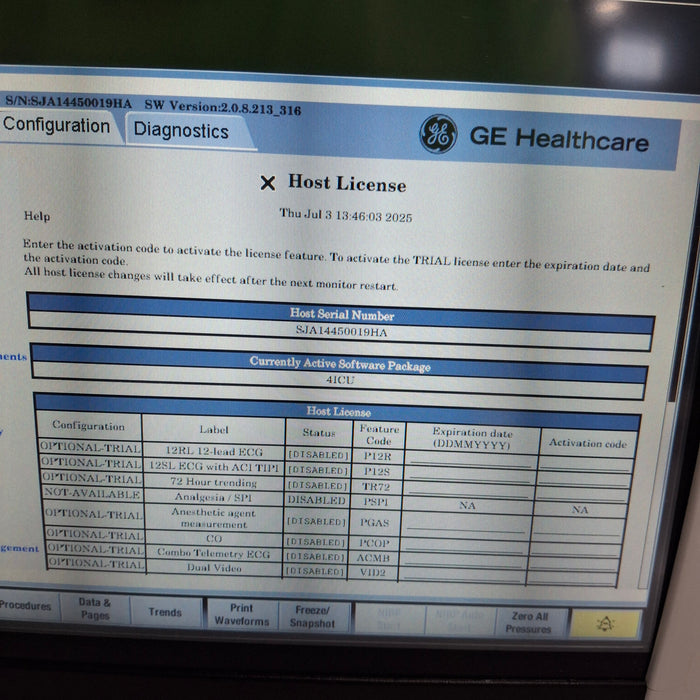Select Print Waveforms

click(x=242, y=615)
